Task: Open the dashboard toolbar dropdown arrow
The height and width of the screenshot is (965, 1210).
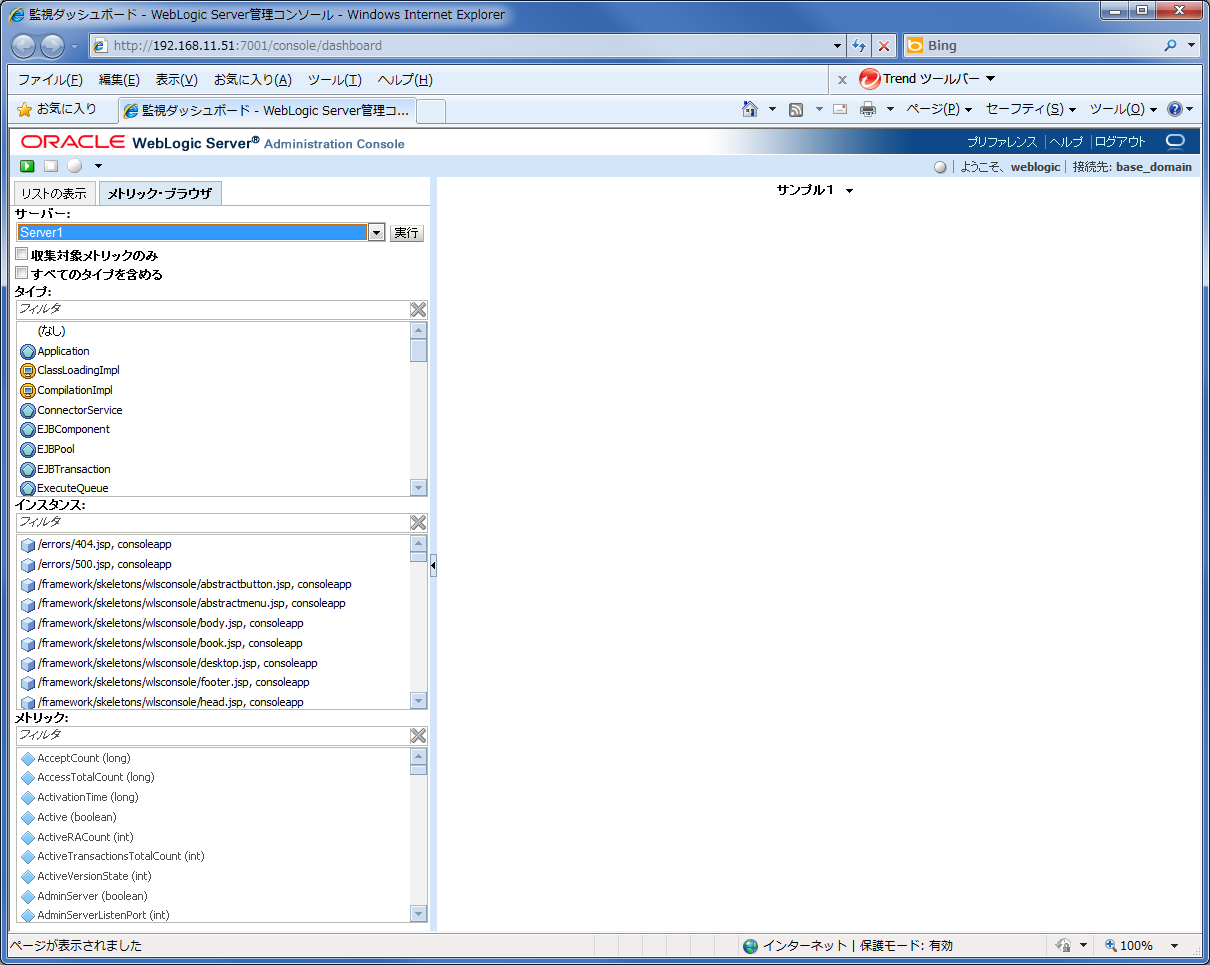Action: pyautogui.click(x=98, y=166)
